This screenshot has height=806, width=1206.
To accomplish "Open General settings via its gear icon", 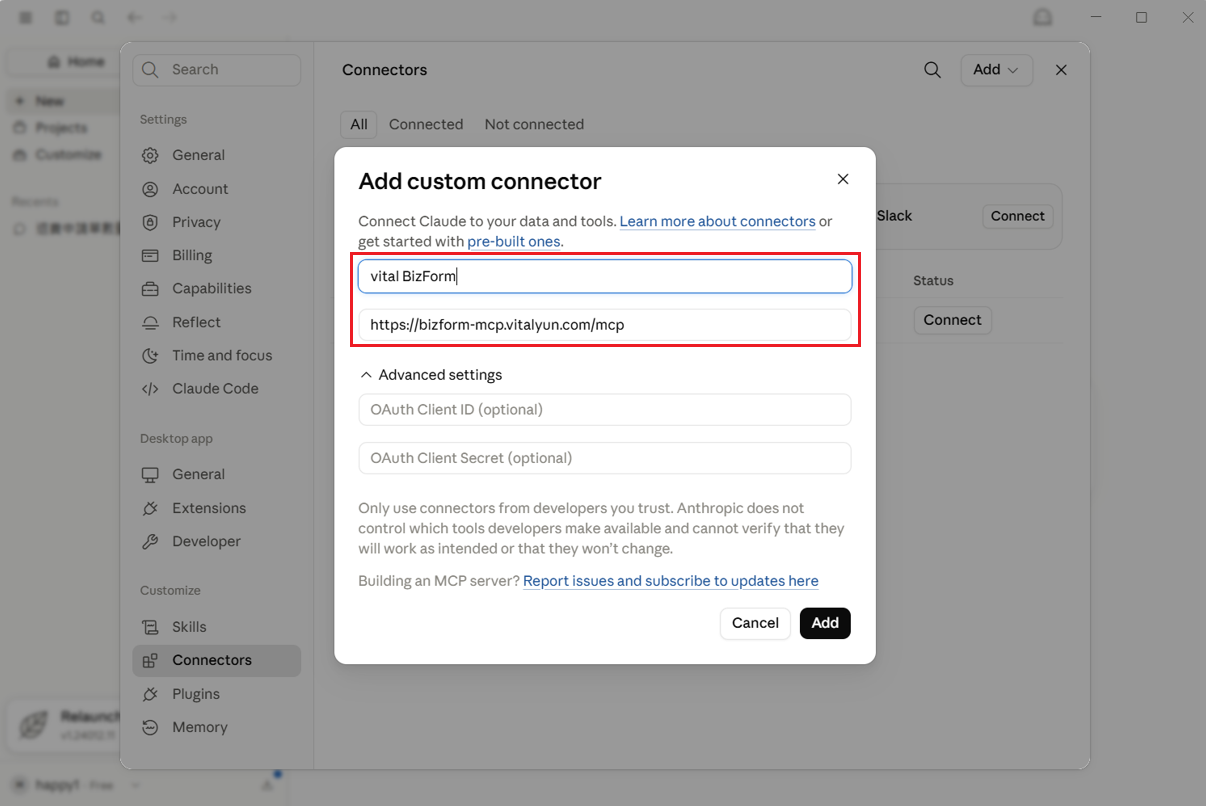I will coord(150,155).
